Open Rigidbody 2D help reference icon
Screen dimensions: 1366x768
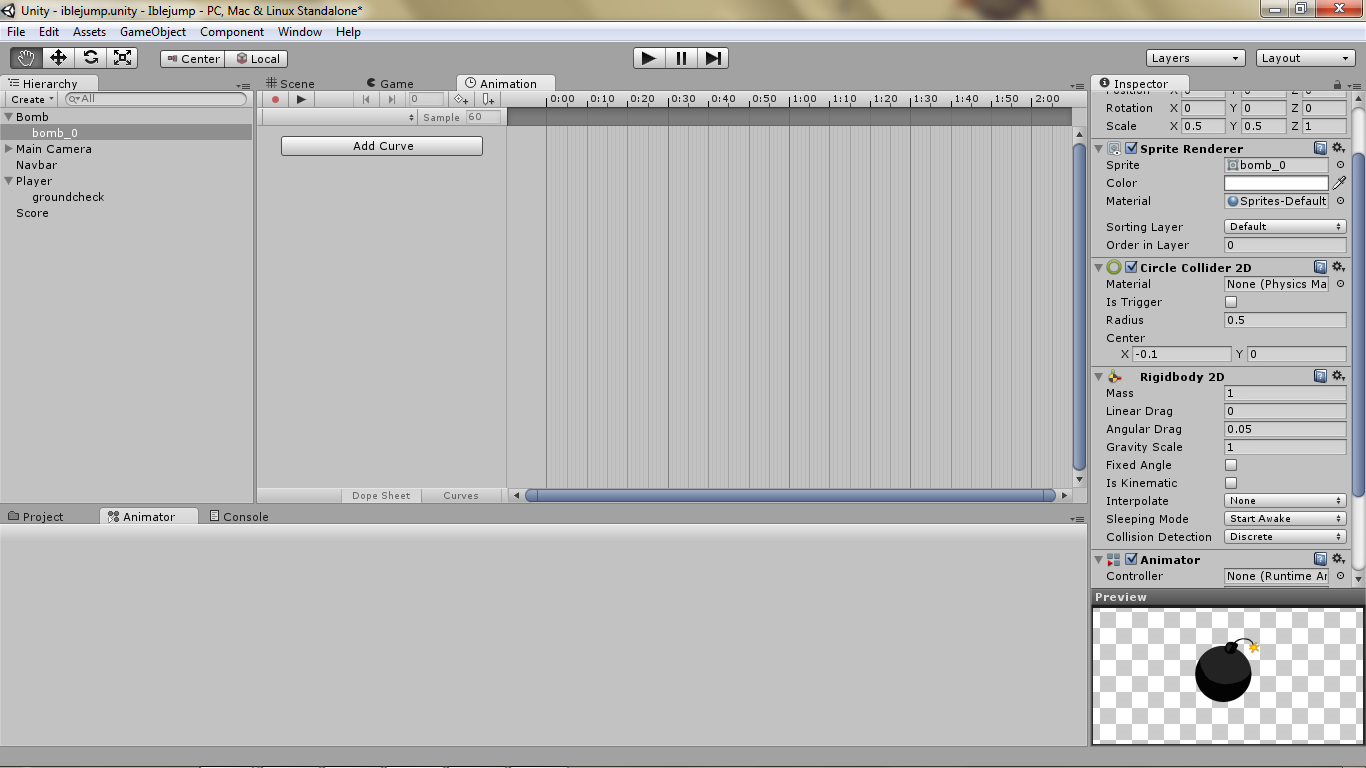pos(1320,377)
